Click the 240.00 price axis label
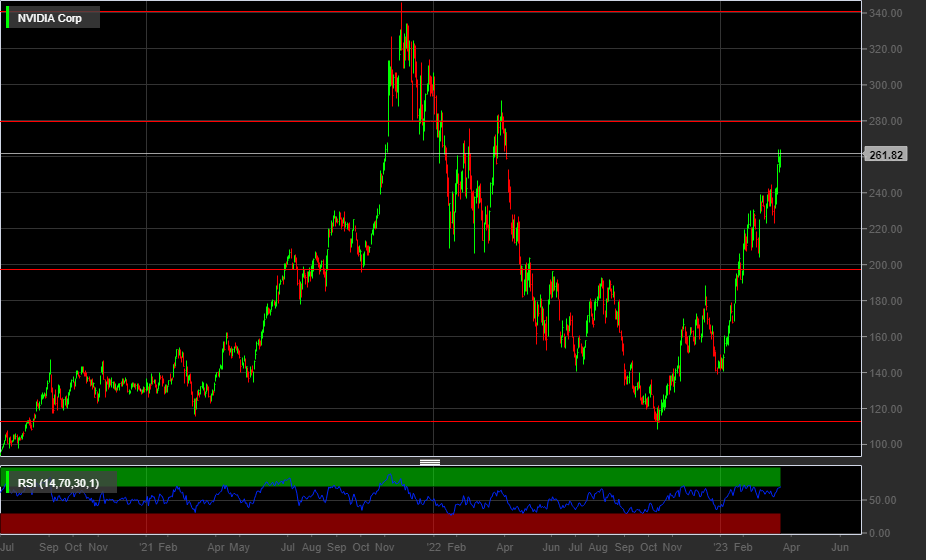The image size is (926, 560). click(885, 193)
